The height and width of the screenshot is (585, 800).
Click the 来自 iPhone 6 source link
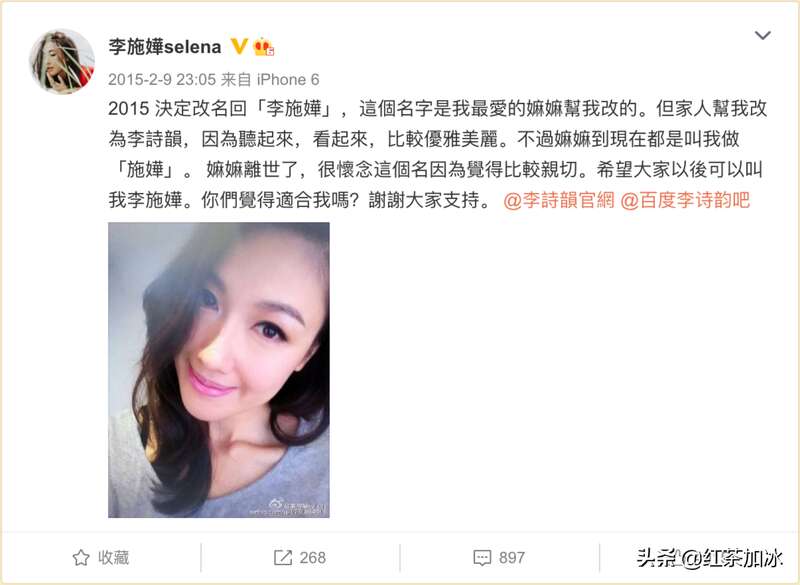coord(270,80)
